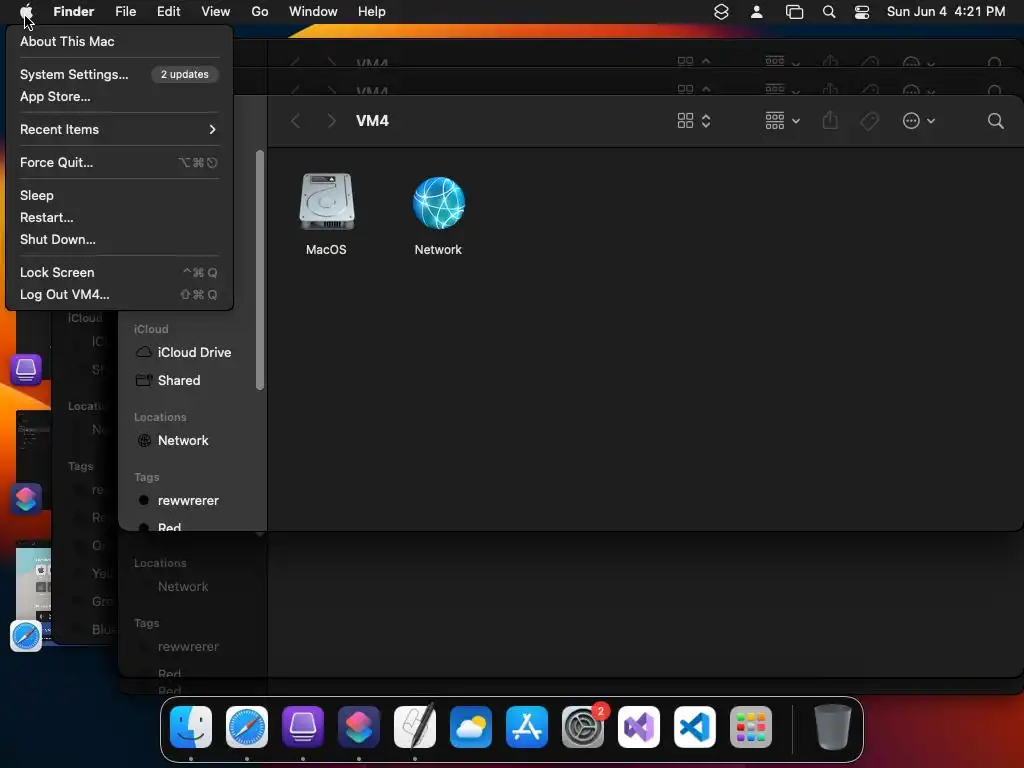1024x768 pixels.
Task: Click the Share toolbar icon
Action: pyautogui.click(x=830, y=120)
